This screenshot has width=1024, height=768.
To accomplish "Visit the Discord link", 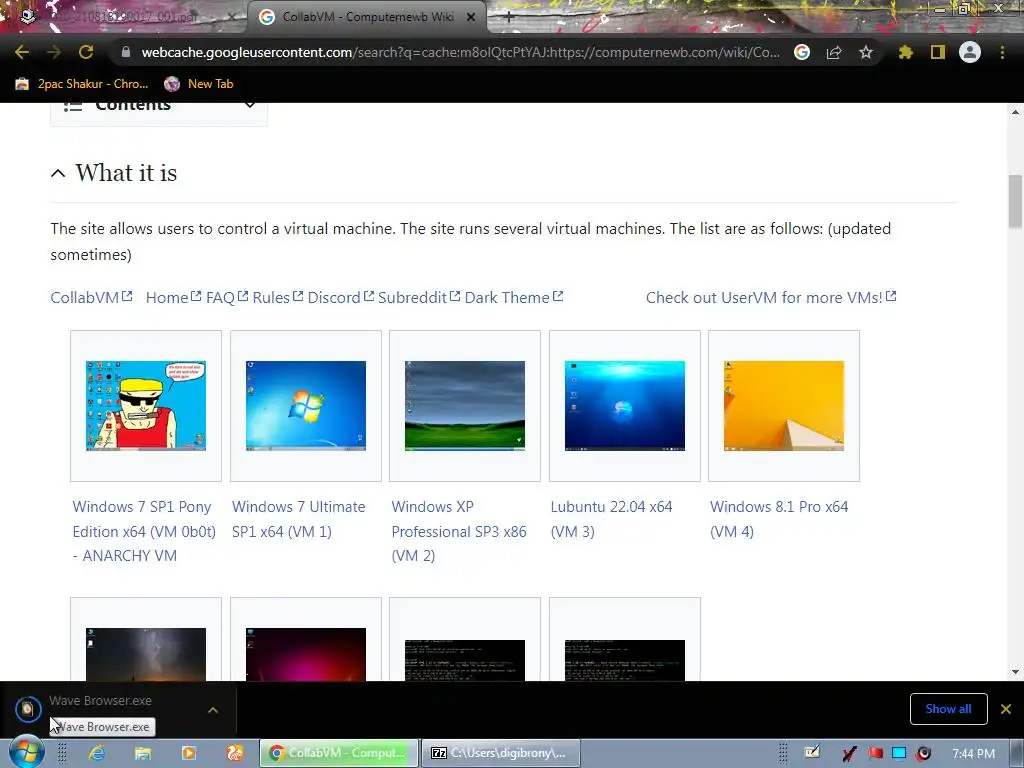I will (340, 297).
